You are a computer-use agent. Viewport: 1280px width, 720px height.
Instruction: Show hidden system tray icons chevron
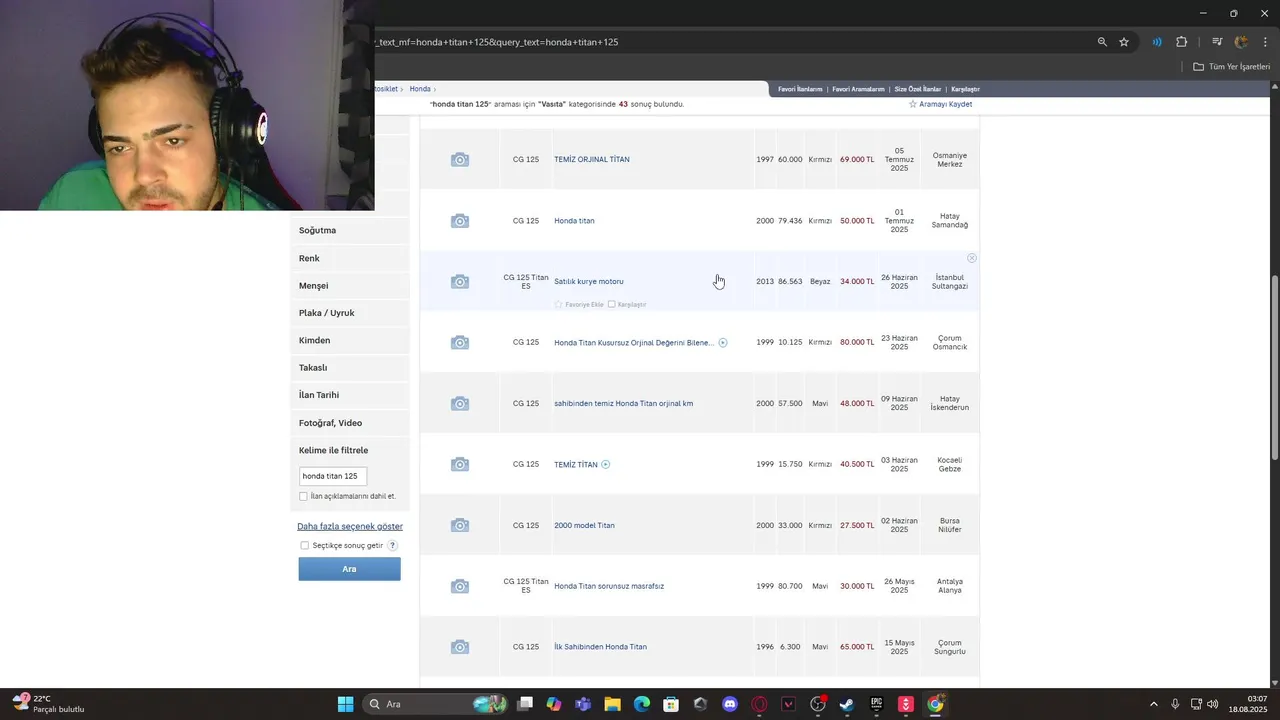click(x=1153, y=704)
